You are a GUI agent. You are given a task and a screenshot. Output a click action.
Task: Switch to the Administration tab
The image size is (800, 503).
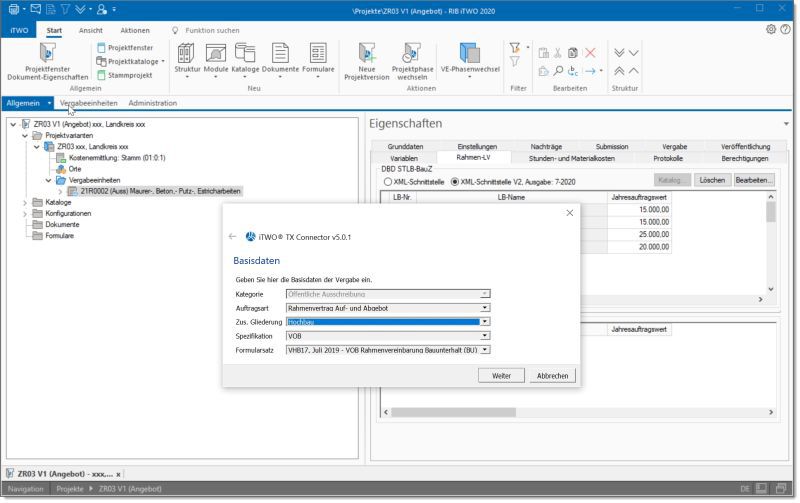coord(153,103)
